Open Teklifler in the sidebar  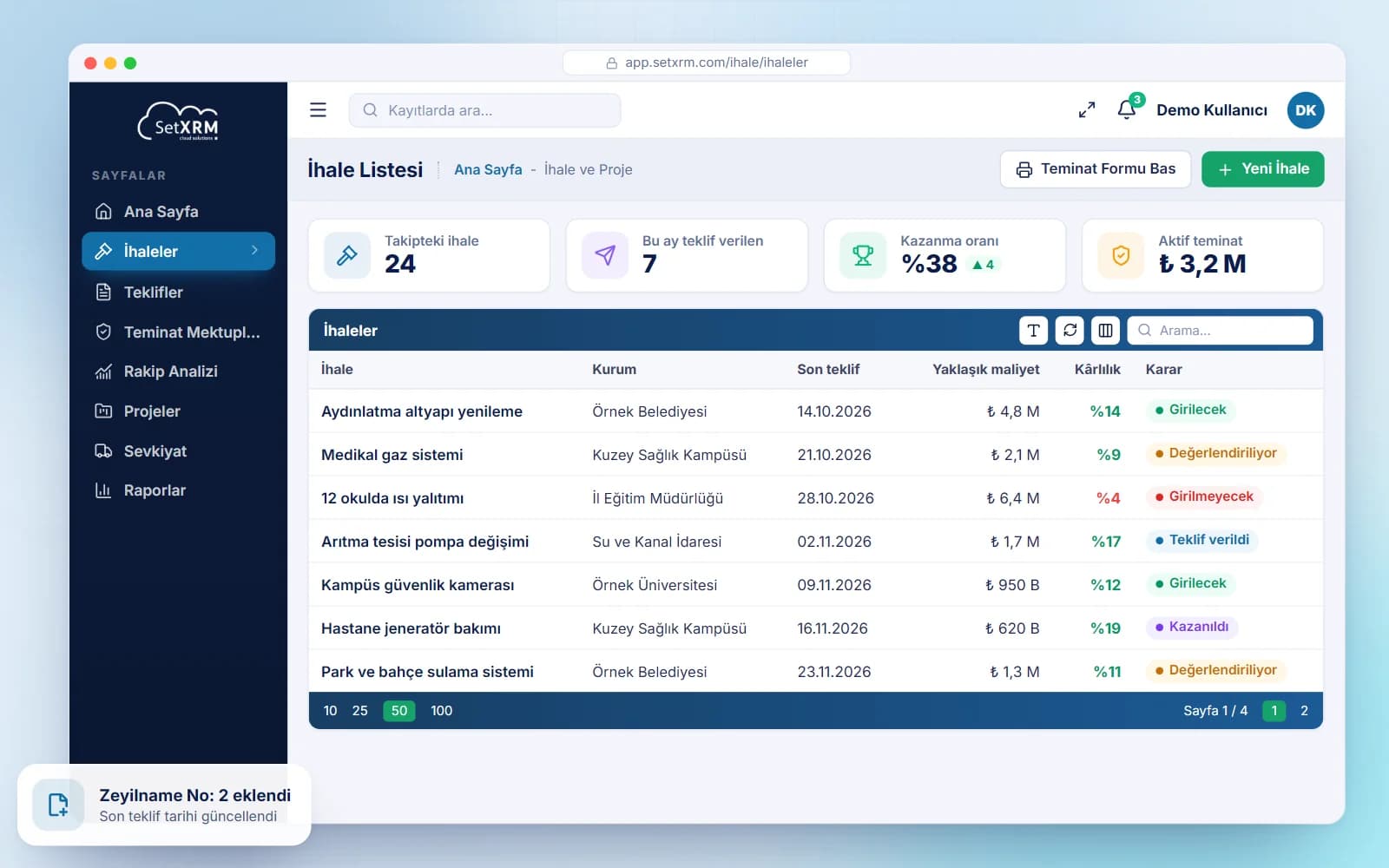pos(178,293)
